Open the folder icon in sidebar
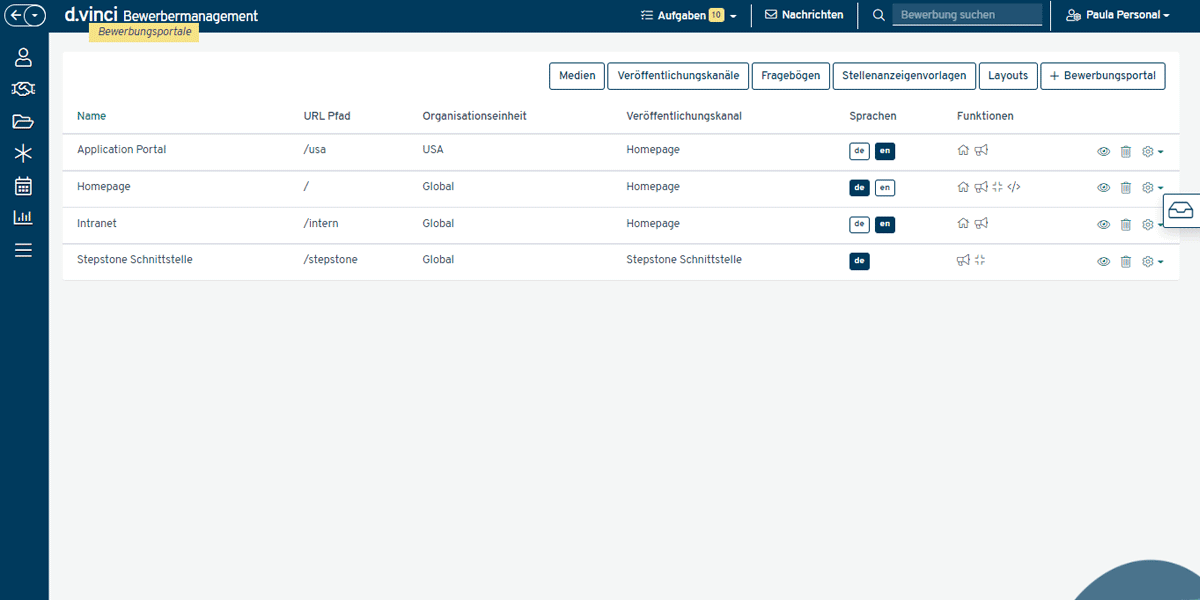 click(x=23, y=122)
